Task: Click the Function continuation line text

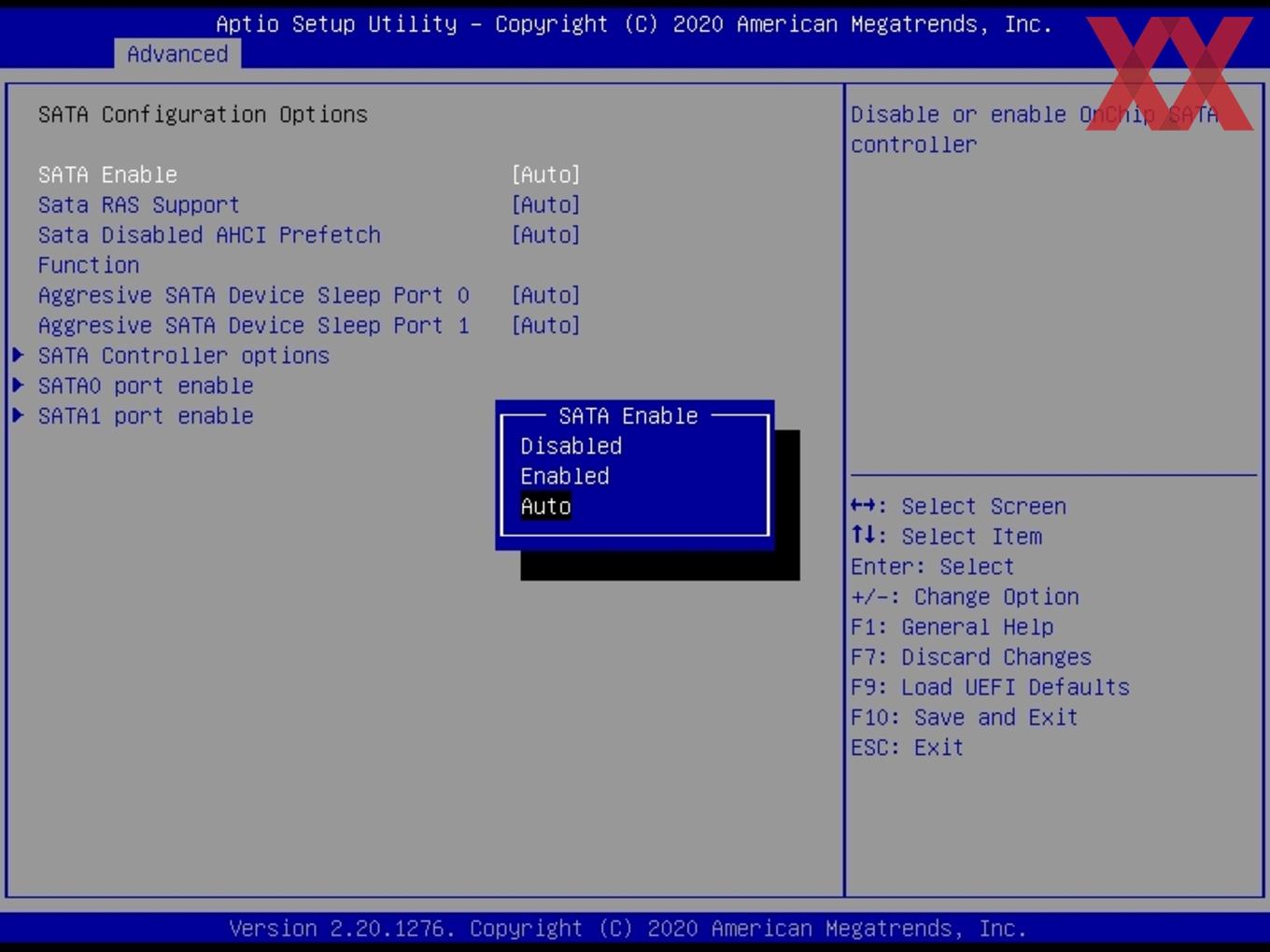Action: click(x=89, y=265)
